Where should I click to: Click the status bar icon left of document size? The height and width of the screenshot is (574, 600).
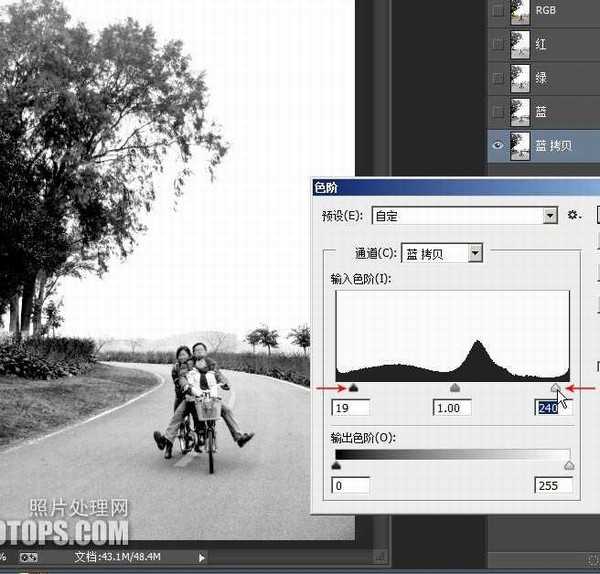[31, 557]
